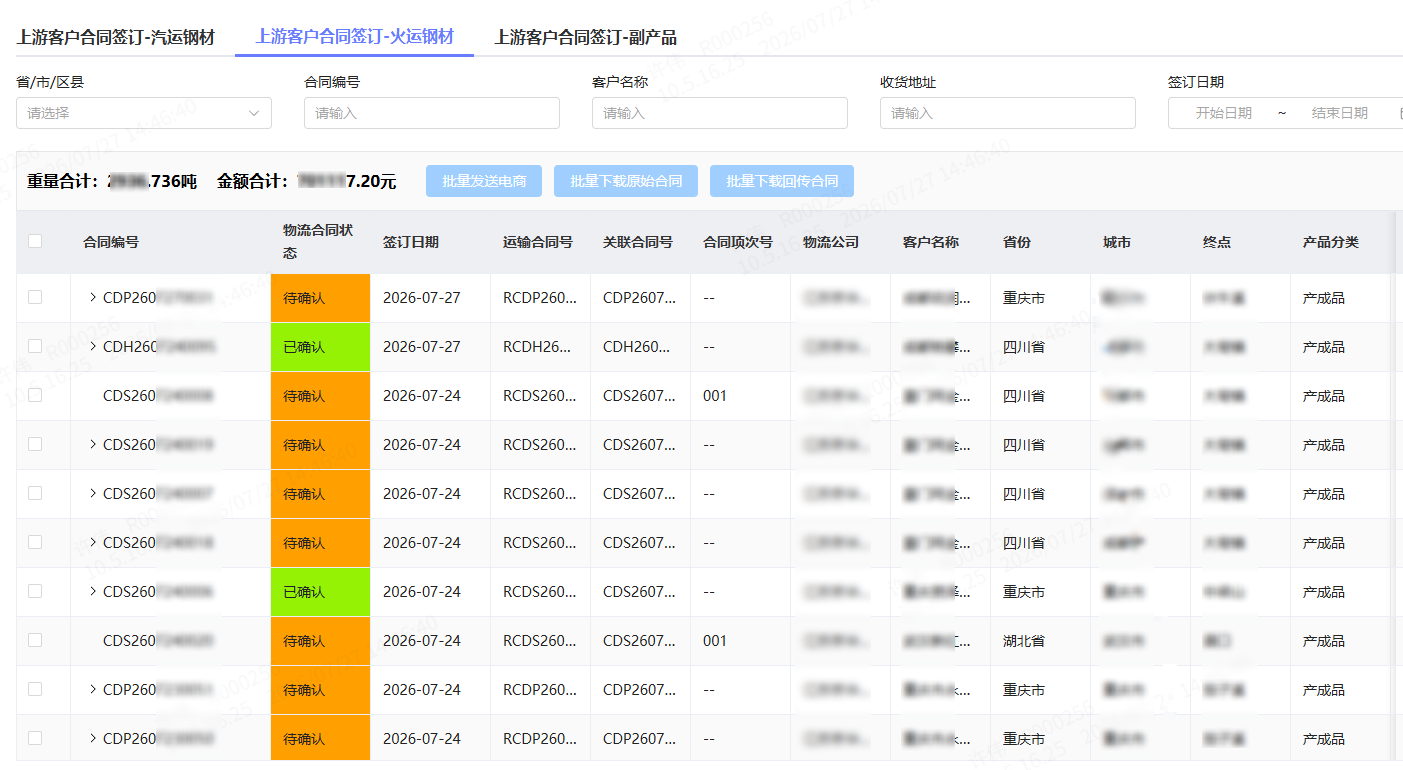Tick the checkbox of the 湖北省 row
This screenshot has width=1403, height=770.
pyautogui.click(x=35, y=640)
